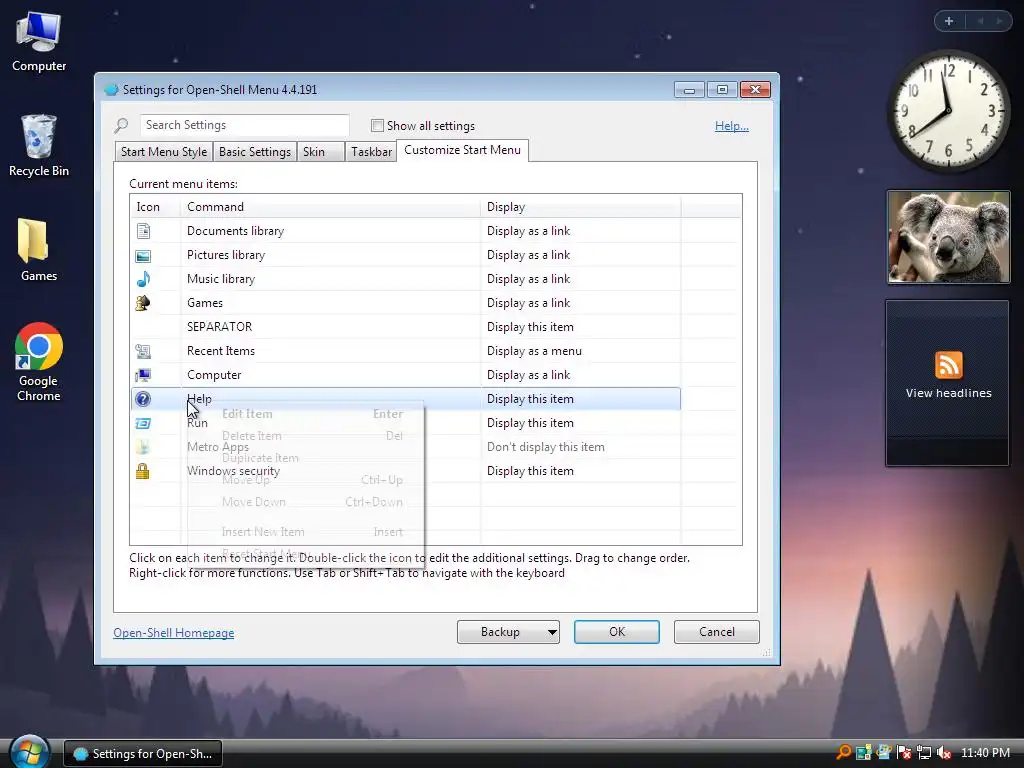Click the 11:40 PM taskbar clock
The height and width of the screenshot is (768, 1024).
(985, 753)
